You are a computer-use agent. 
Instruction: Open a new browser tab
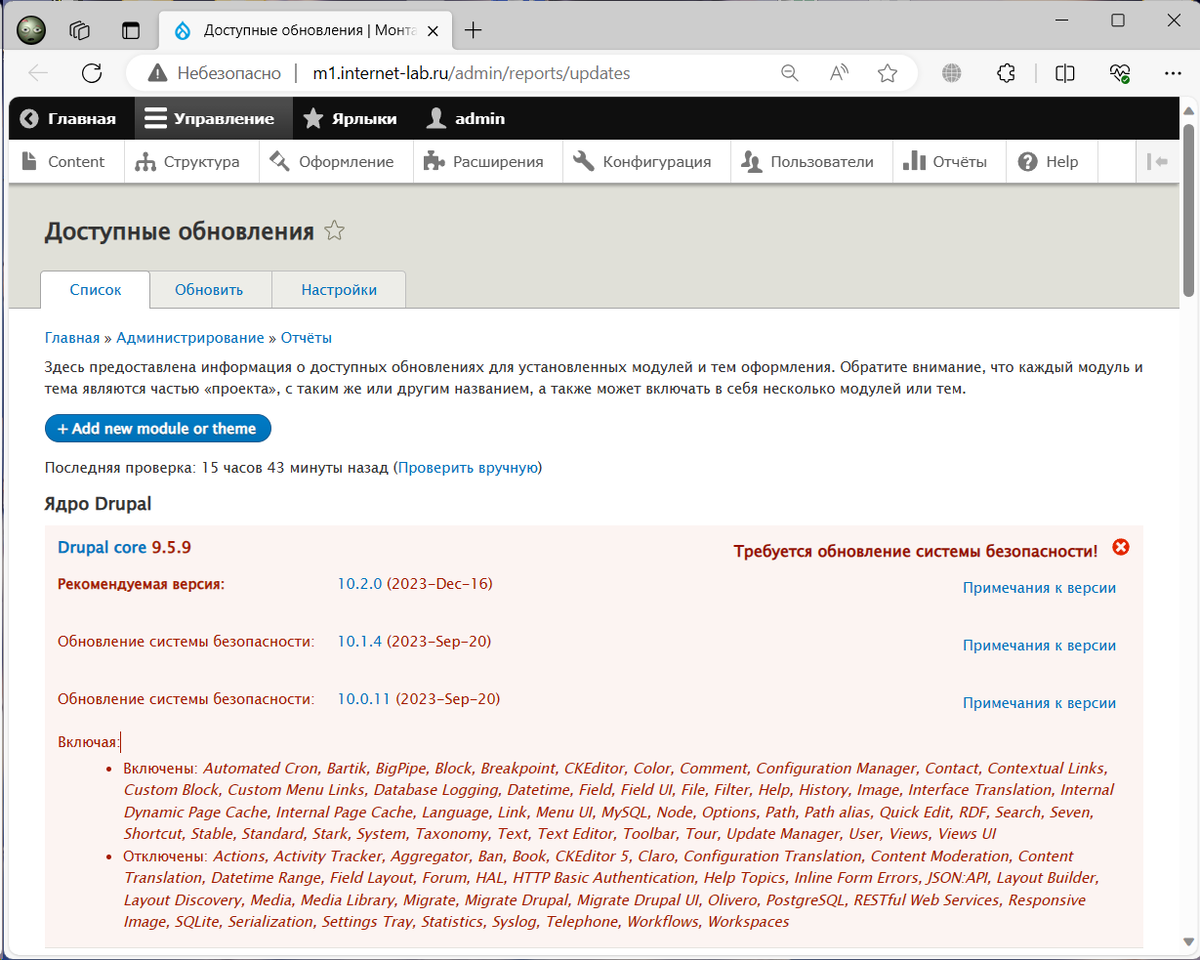(473, 30)
